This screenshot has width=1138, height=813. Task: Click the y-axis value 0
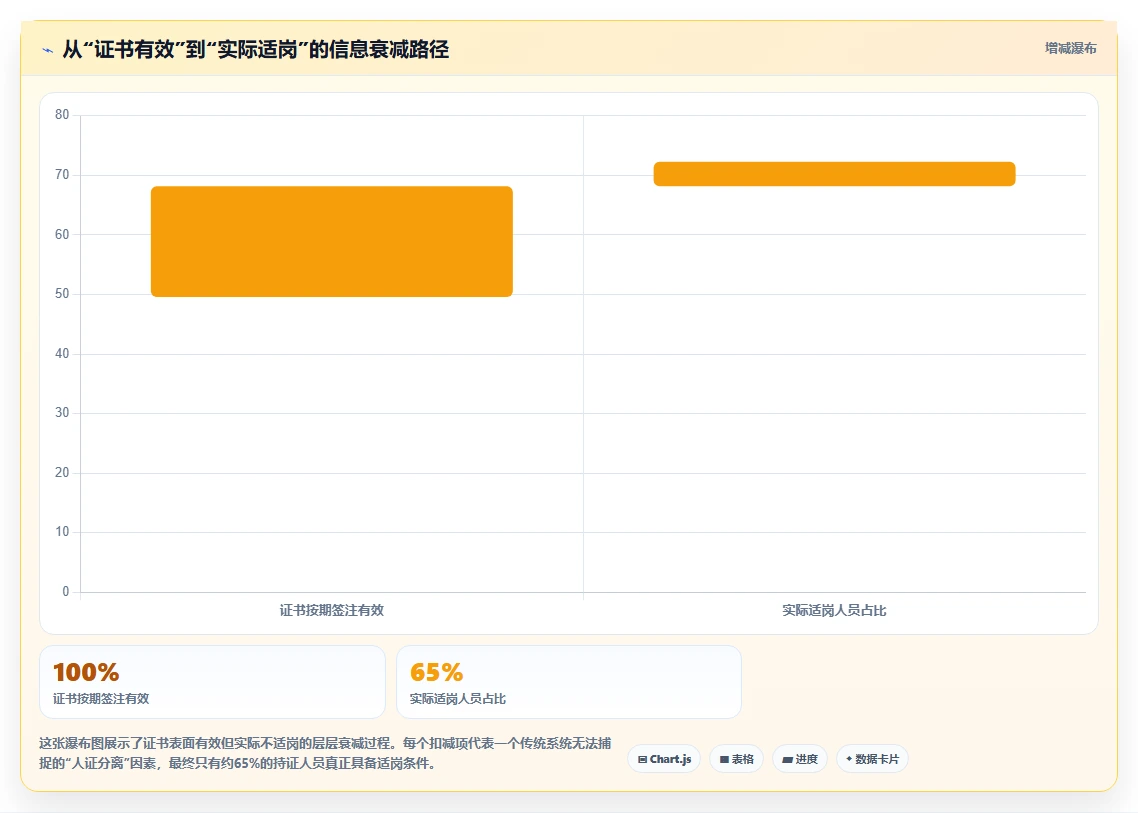point(66,592)
